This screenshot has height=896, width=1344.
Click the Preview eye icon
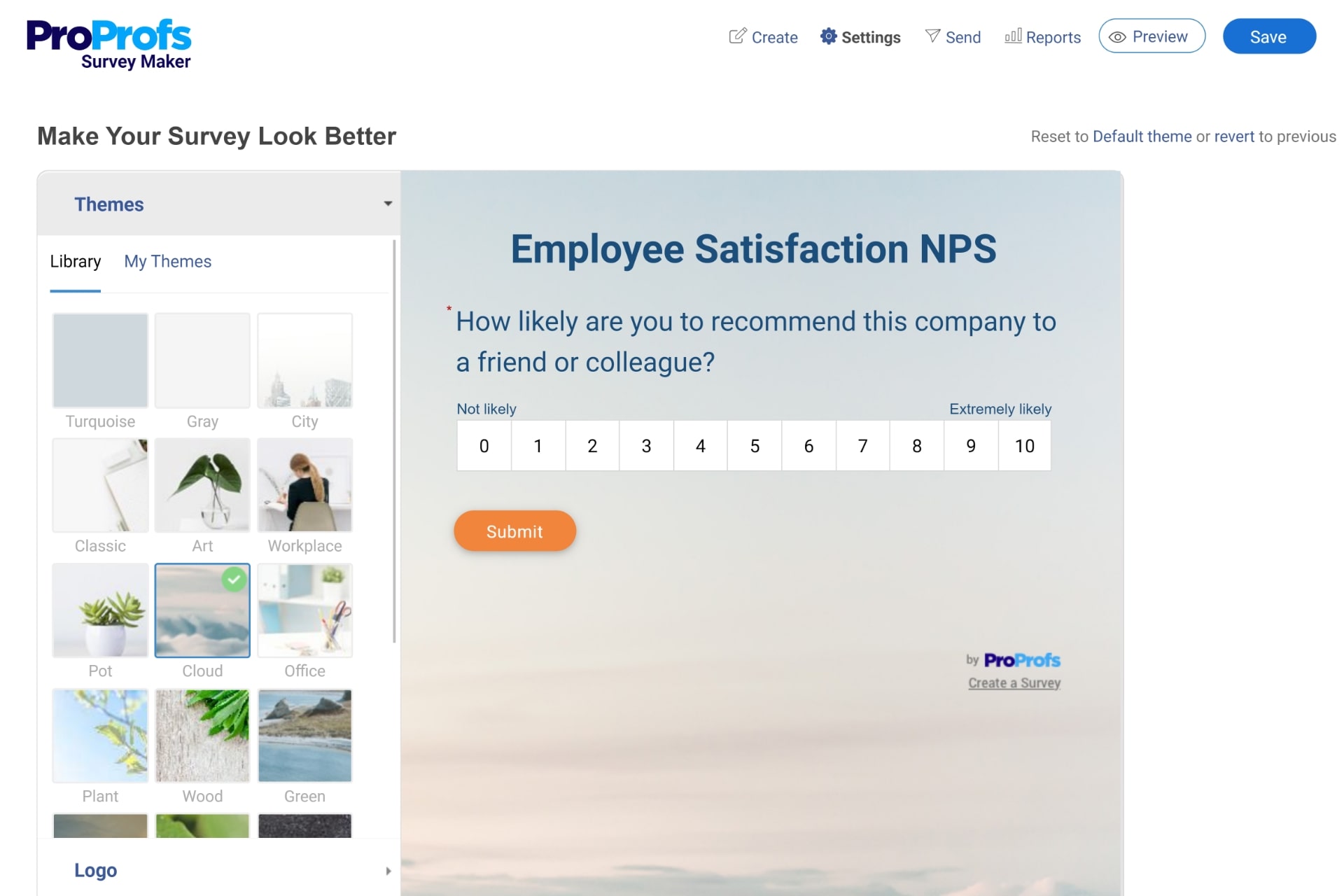point(1118,36)
